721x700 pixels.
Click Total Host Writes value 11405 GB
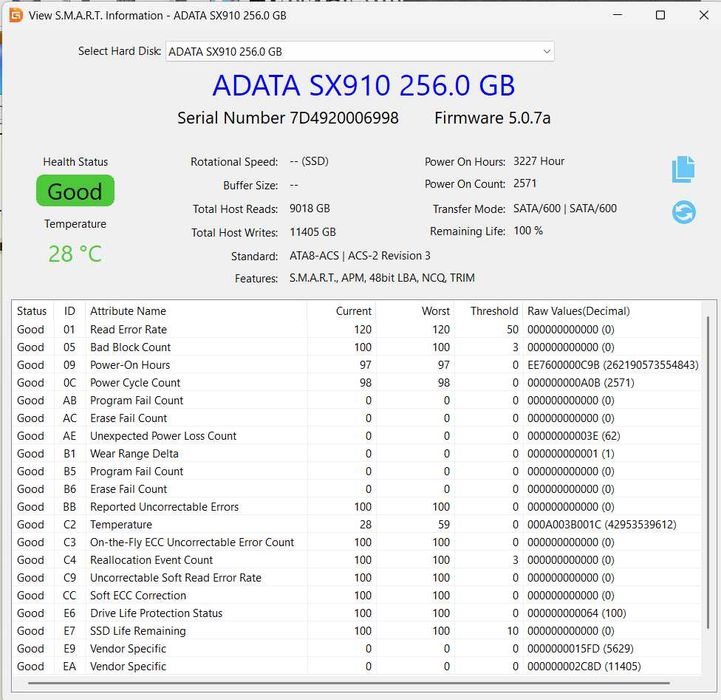click(x=313, y=232)
